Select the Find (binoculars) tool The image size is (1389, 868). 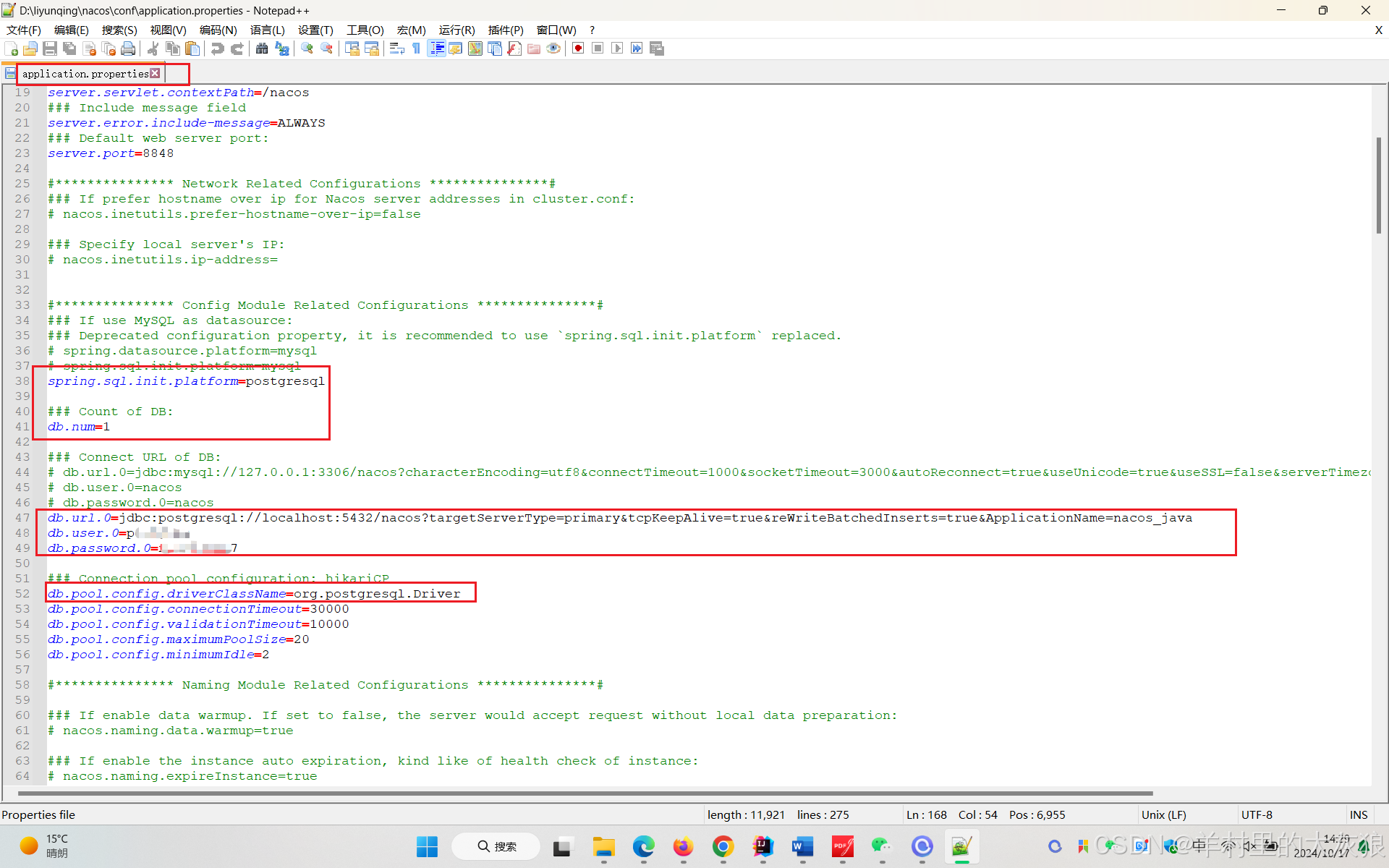(261, 48)
